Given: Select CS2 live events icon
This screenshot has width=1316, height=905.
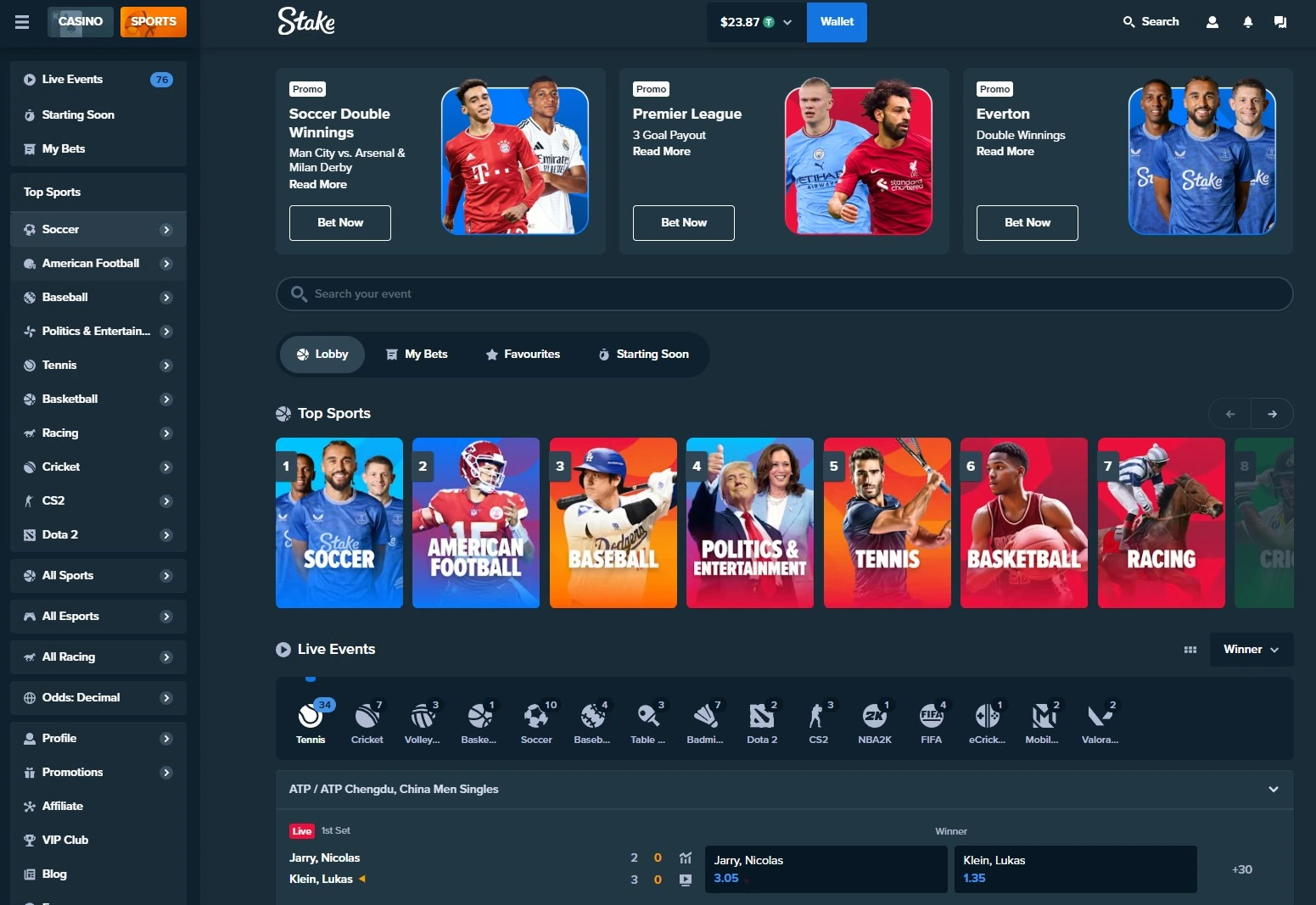Looking at the screenshot, I should (x=818, y=722).
